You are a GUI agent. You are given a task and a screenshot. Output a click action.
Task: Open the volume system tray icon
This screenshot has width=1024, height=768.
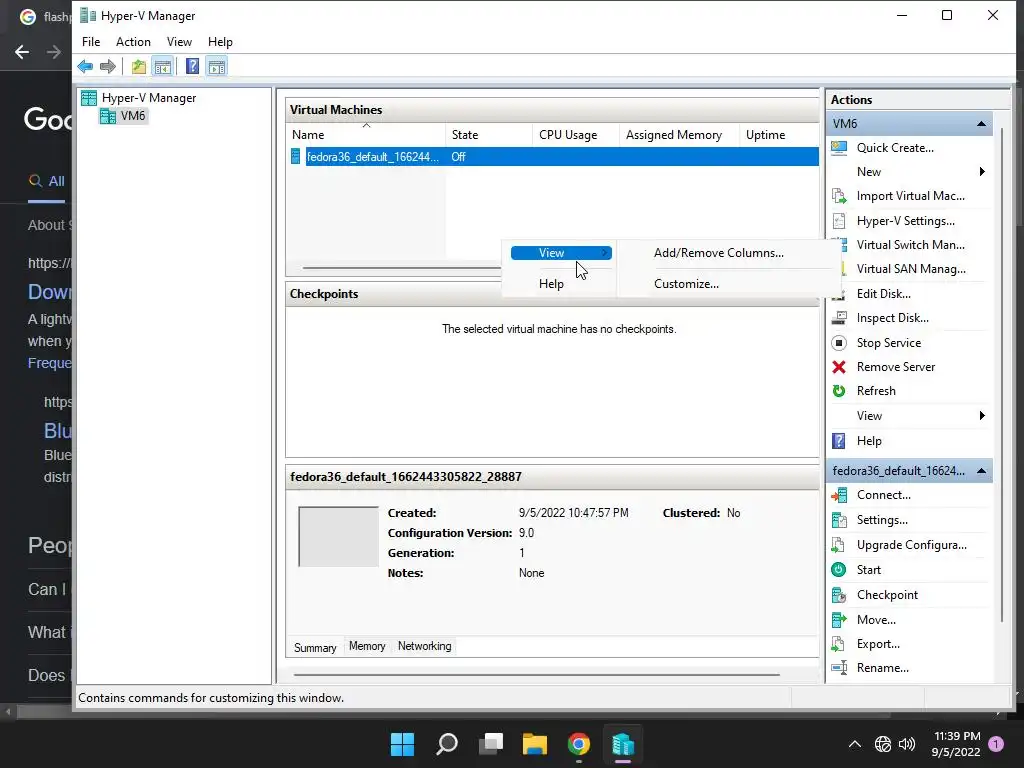906,744
